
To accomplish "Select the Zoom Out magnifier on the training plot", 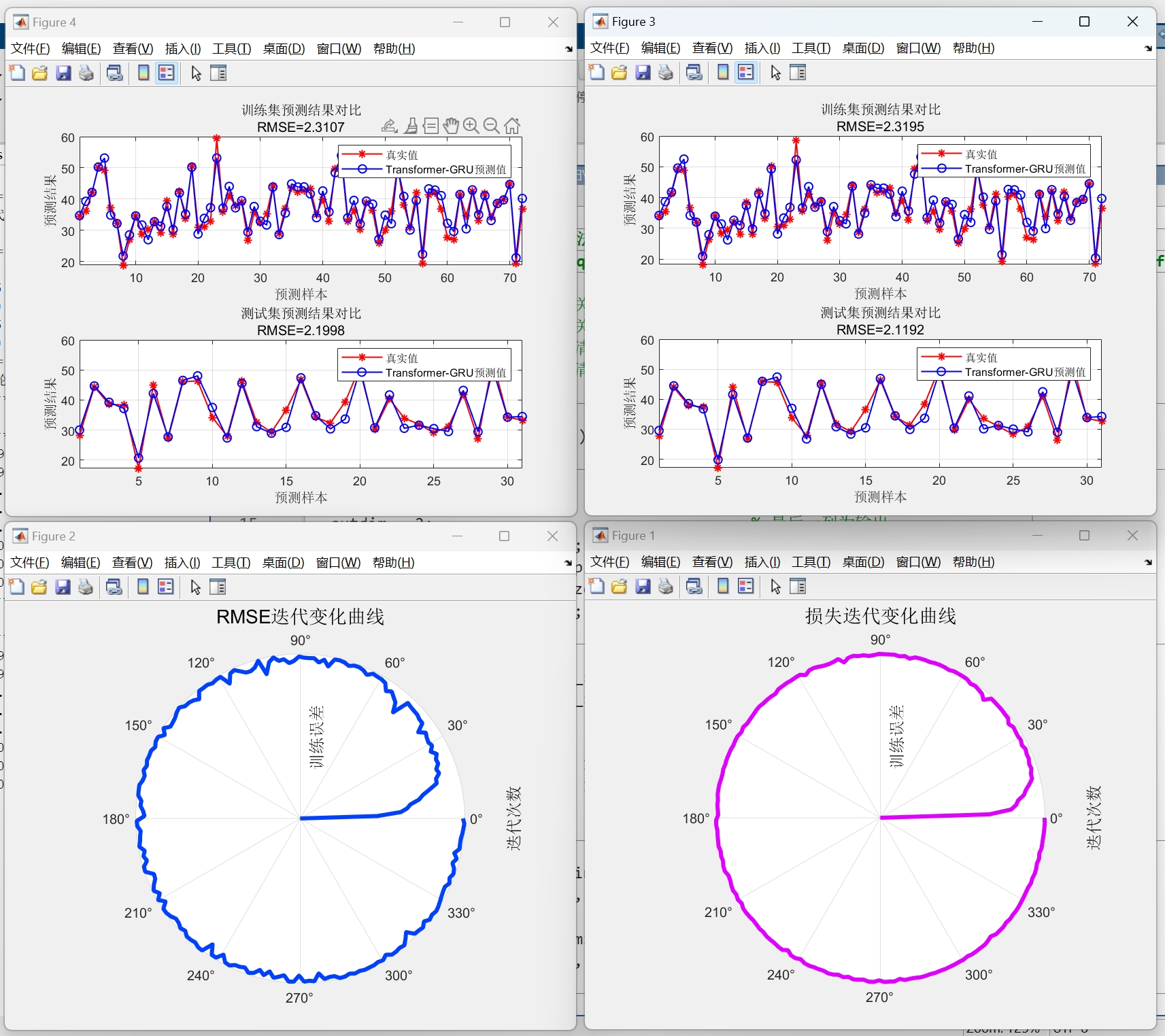I will click(492, 125).
